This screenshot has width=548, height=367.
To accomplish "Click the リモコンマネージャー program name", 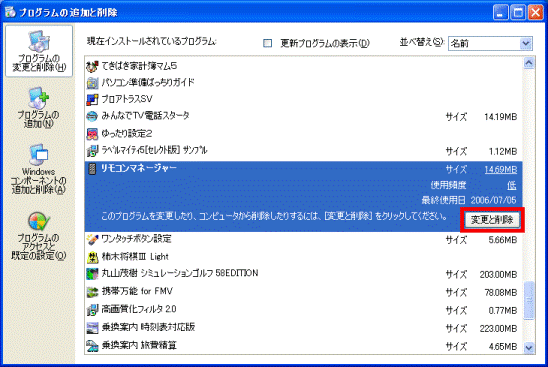I will click(139, 168).
